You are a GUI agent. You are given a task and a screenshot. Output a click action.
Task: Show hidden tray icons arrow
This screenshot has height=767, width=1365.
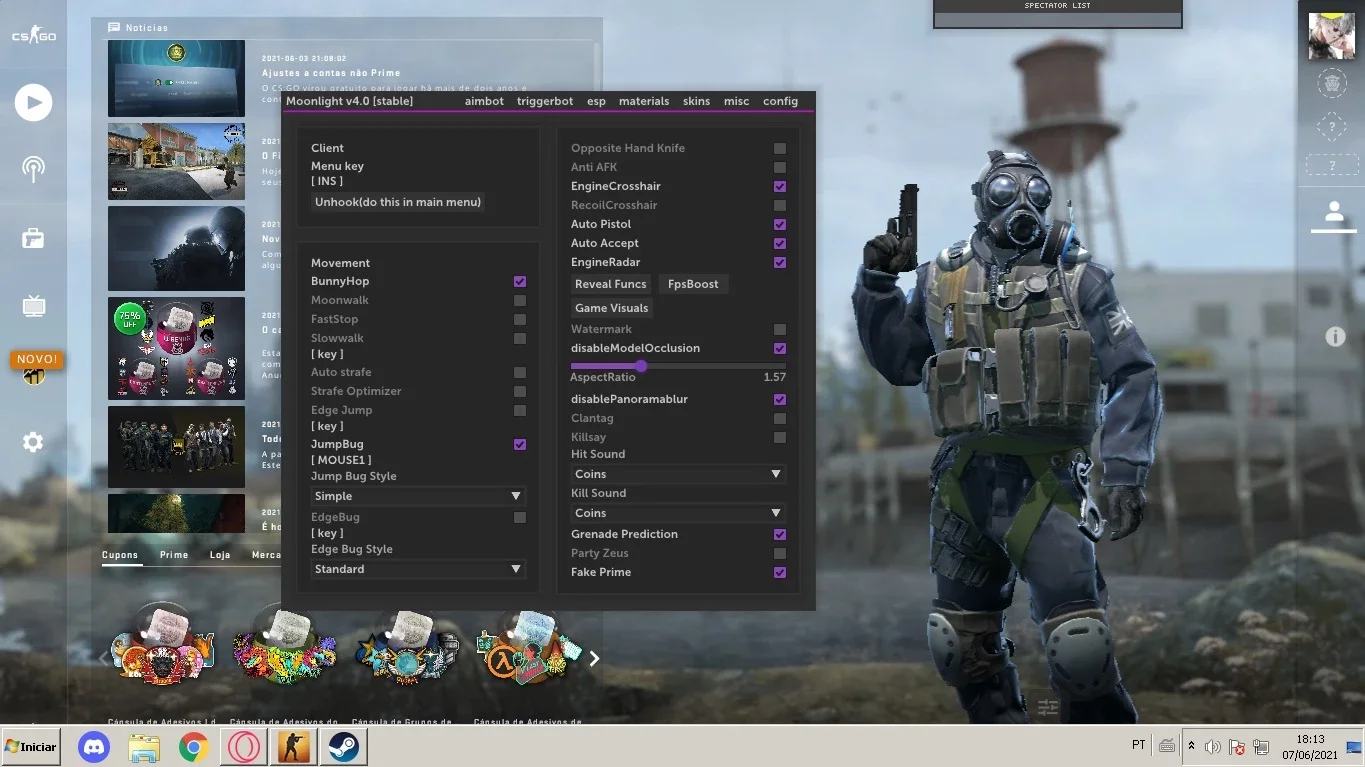tap(1191, 746)
